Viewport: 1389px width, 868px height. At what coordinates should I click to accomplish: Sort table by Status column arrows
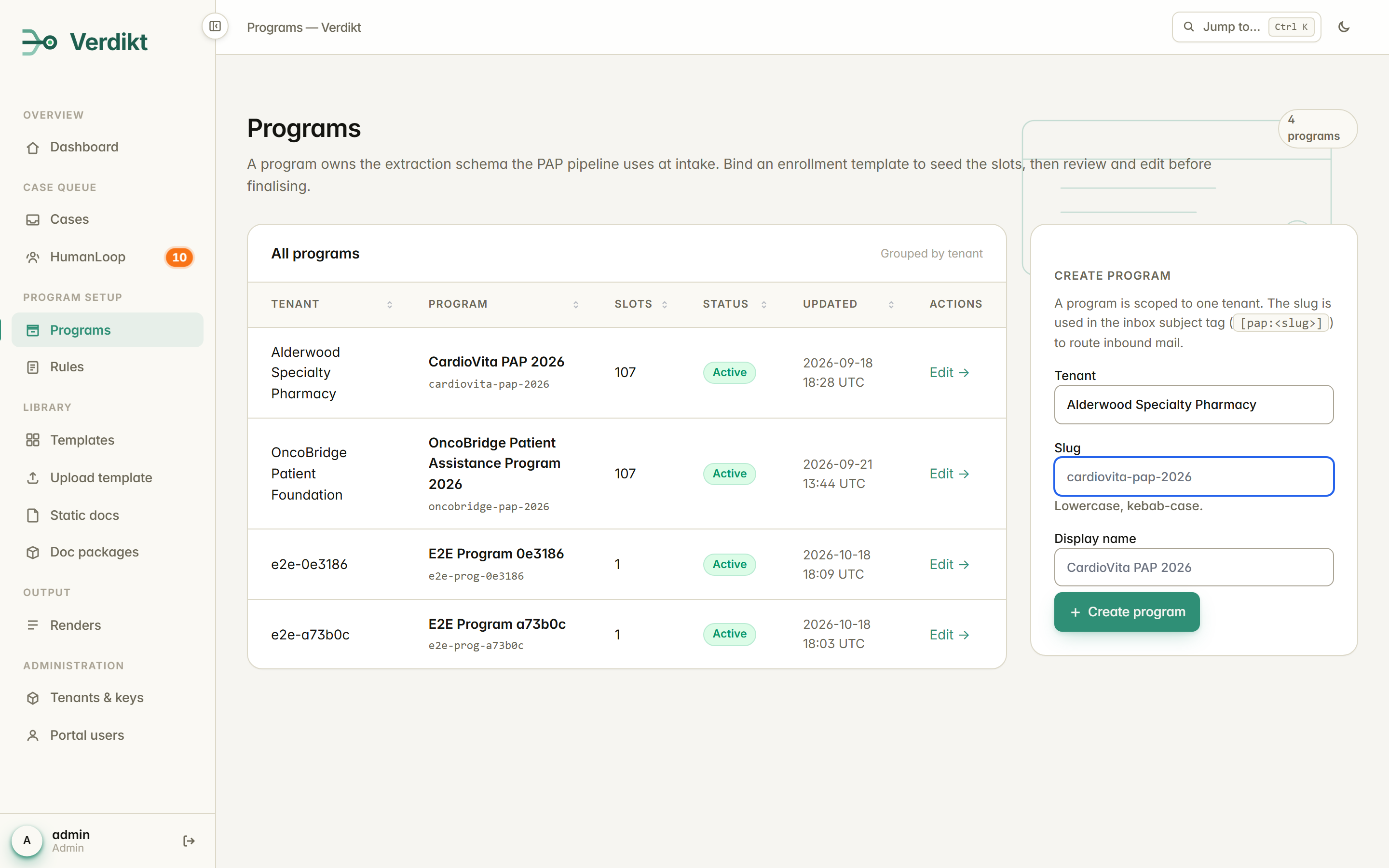[x=764, y=305]
